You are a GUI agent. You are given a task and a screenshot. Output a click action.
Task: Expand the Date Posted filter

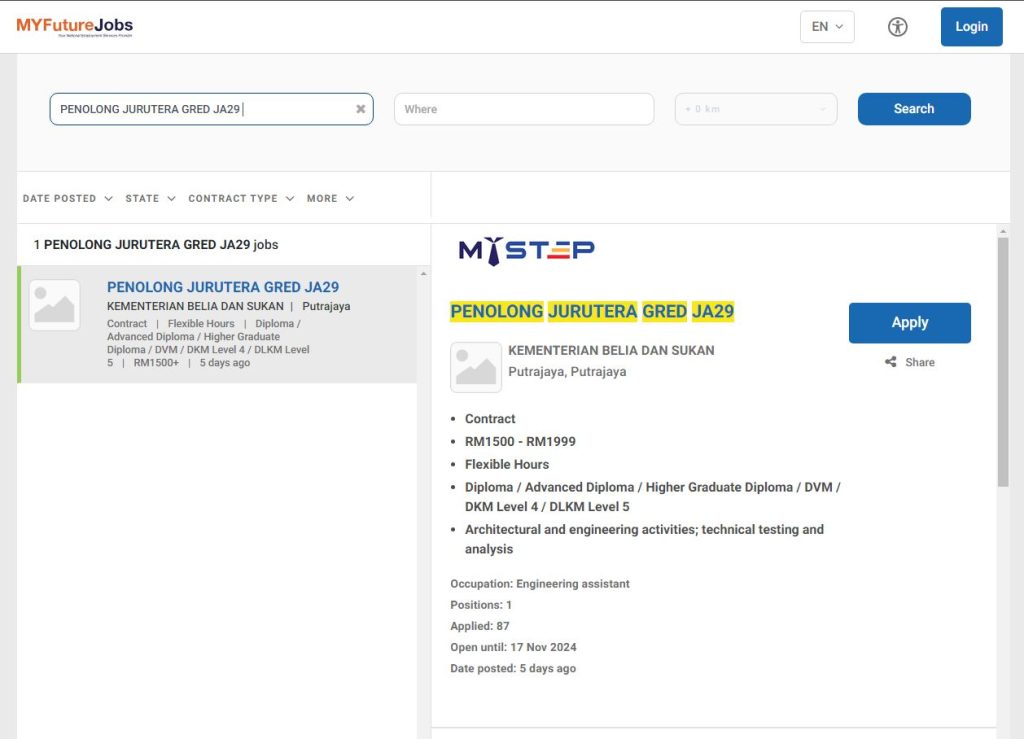67,198
